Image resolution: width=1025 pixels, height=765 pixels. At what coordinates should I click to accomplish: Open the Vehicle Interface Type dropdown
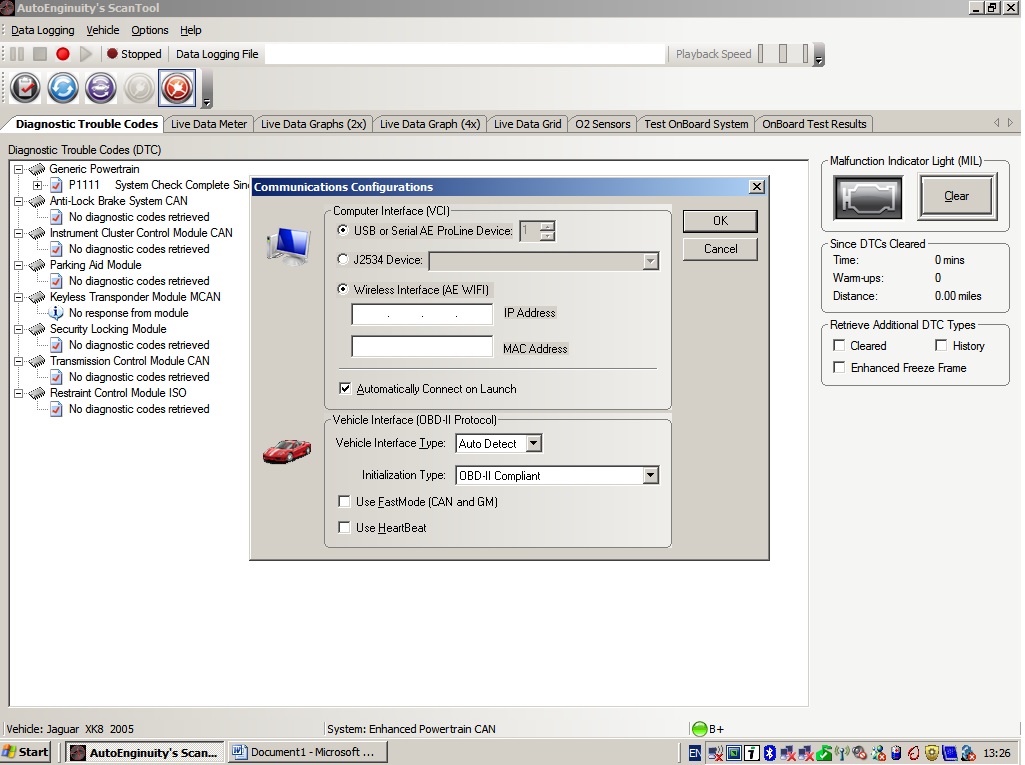tap(534, 443)
